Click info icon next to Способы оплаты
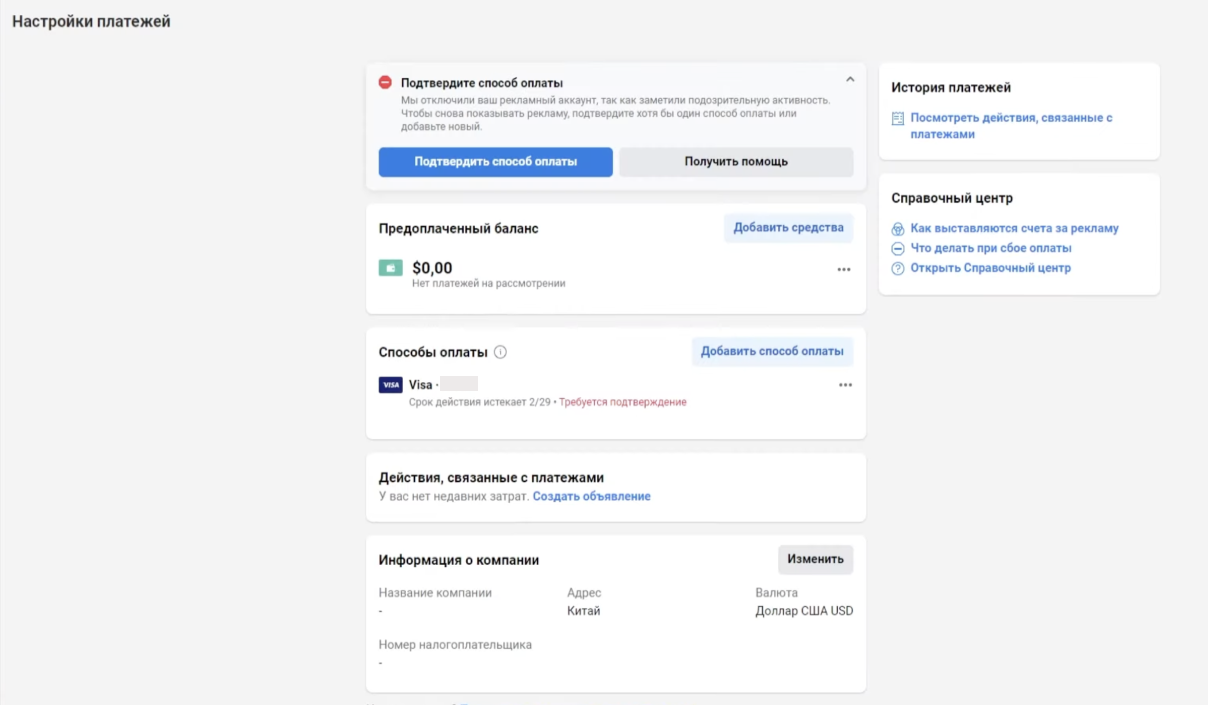 click(x=501, y=352)
